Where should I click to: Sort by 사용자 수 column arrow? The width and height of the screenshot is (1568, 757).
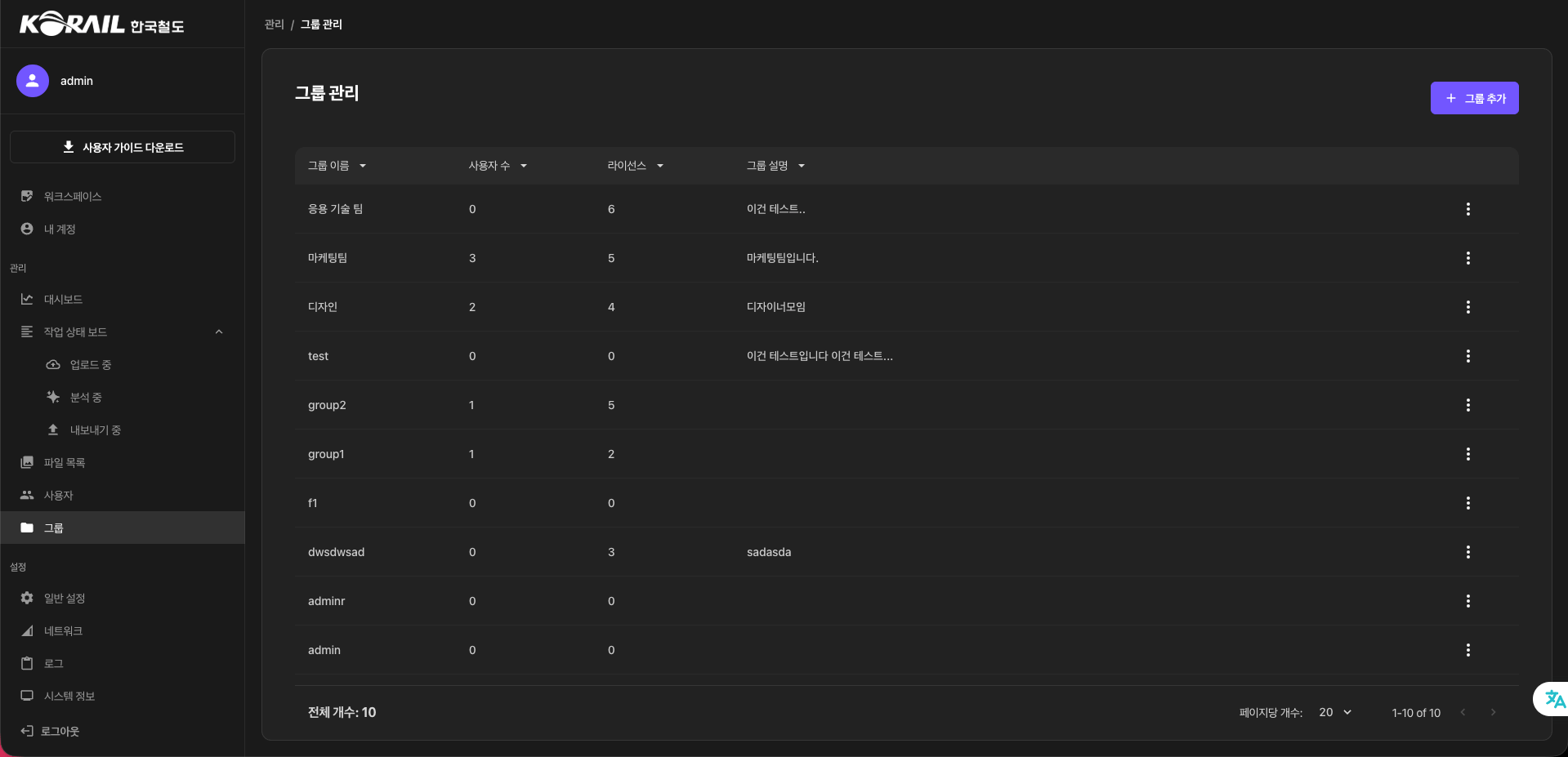[524, 166]
